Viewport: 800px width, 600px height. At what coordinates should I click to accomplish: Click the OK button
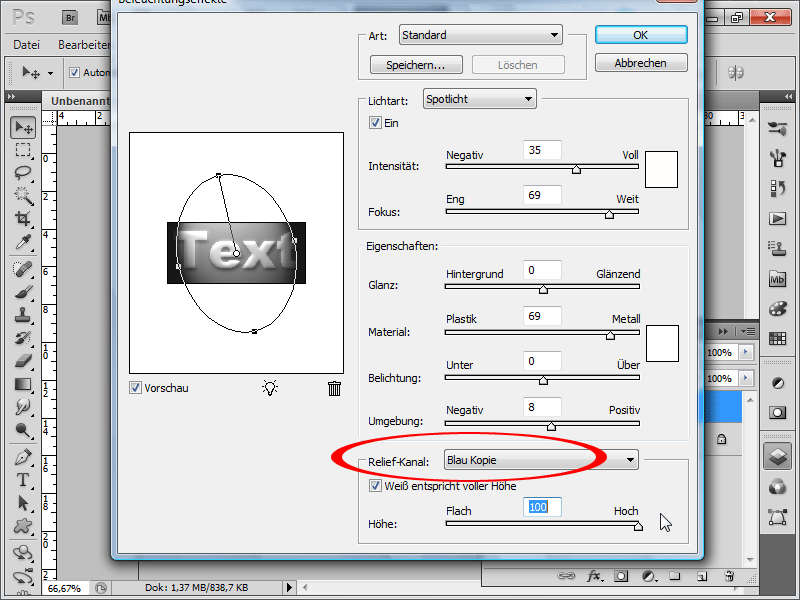coord(641,35)
